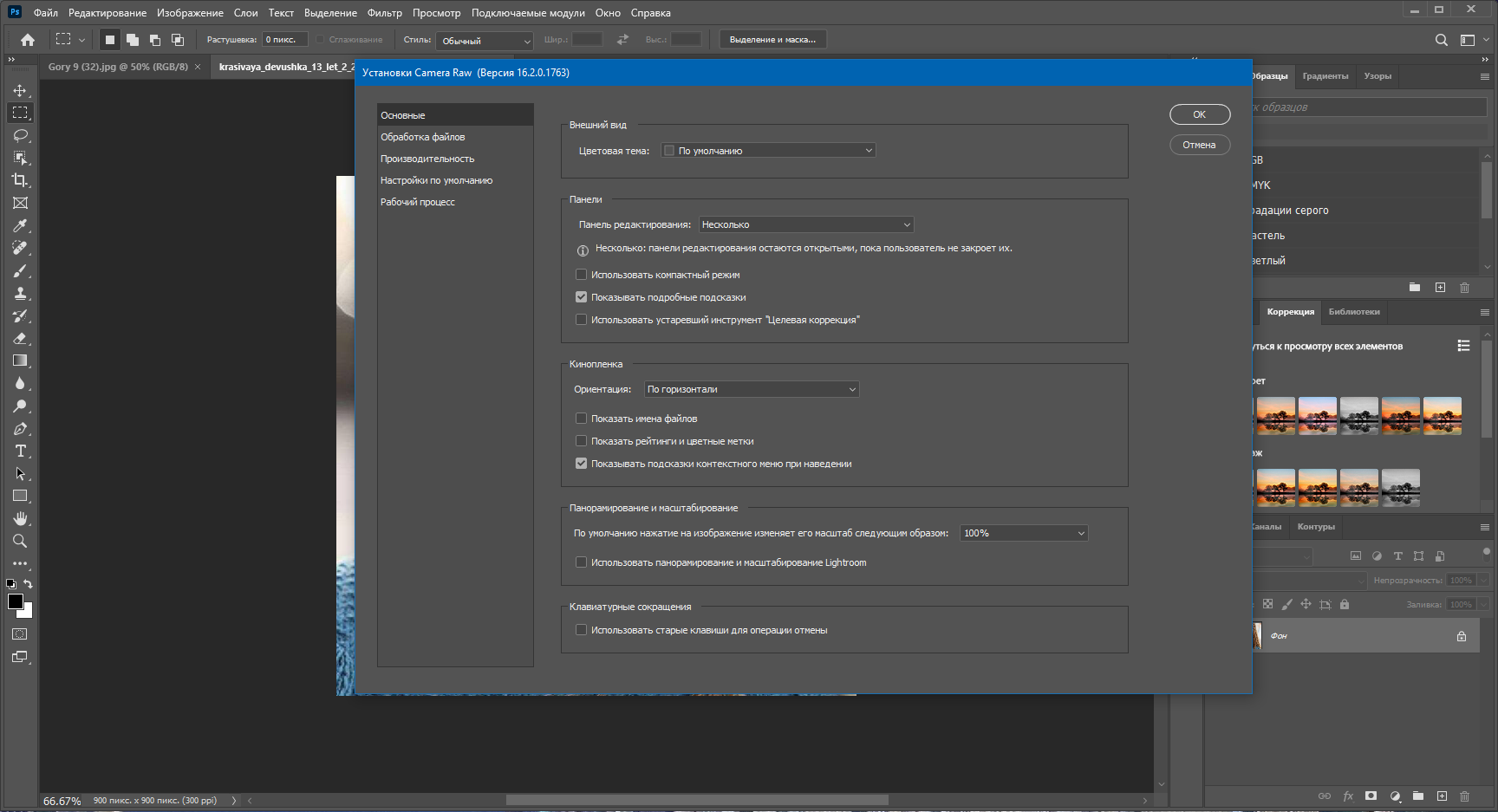The image size is (1498, 812).
Task: Uncheck Показывать подробные подсказки
Action: (x=582, y=297)
